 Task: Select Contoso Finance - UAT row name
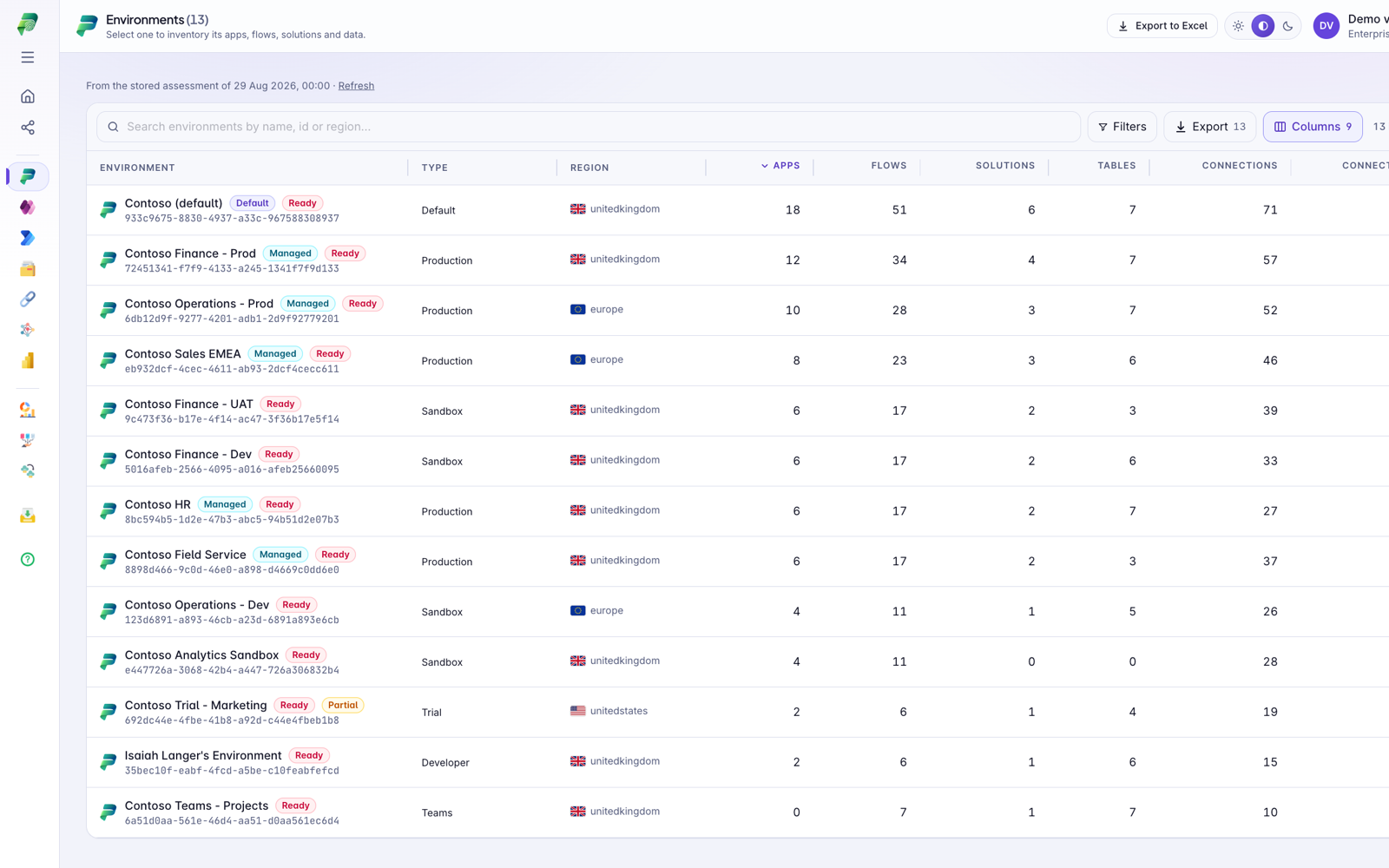click(189, 404)
